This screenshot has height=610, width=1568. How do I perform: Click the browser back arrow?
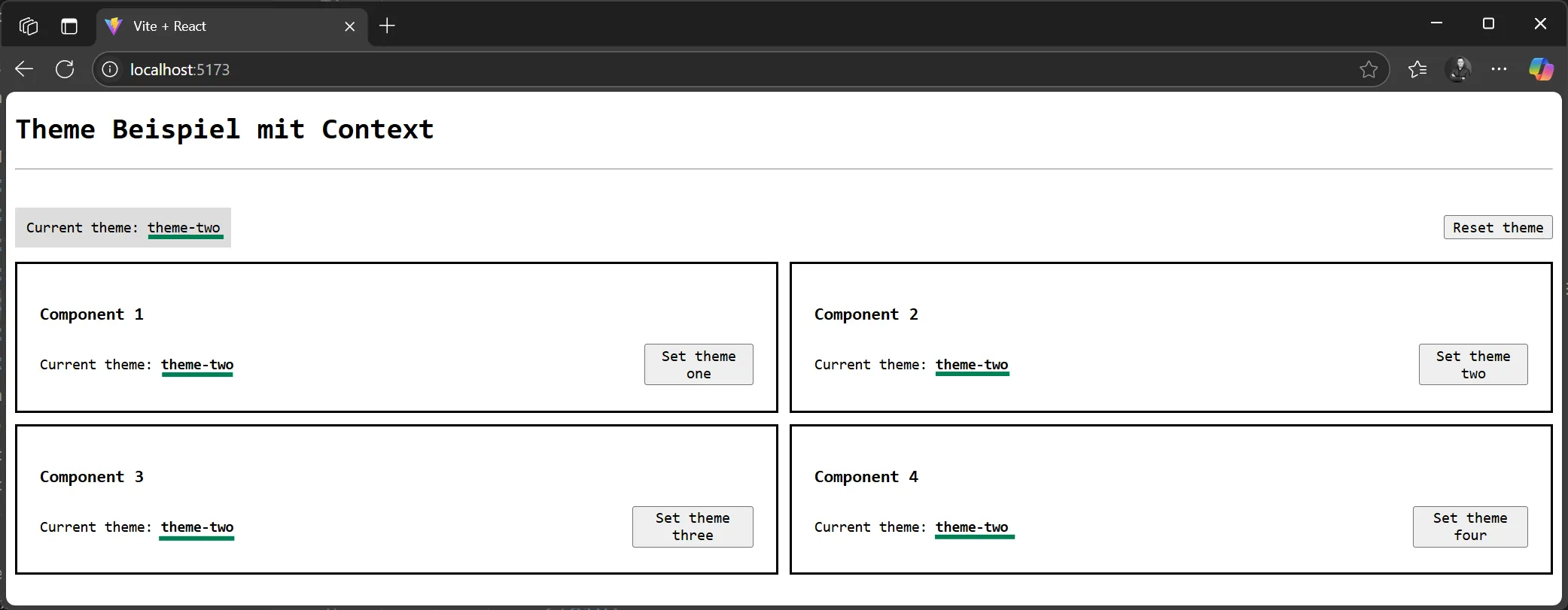coord(24,69)
